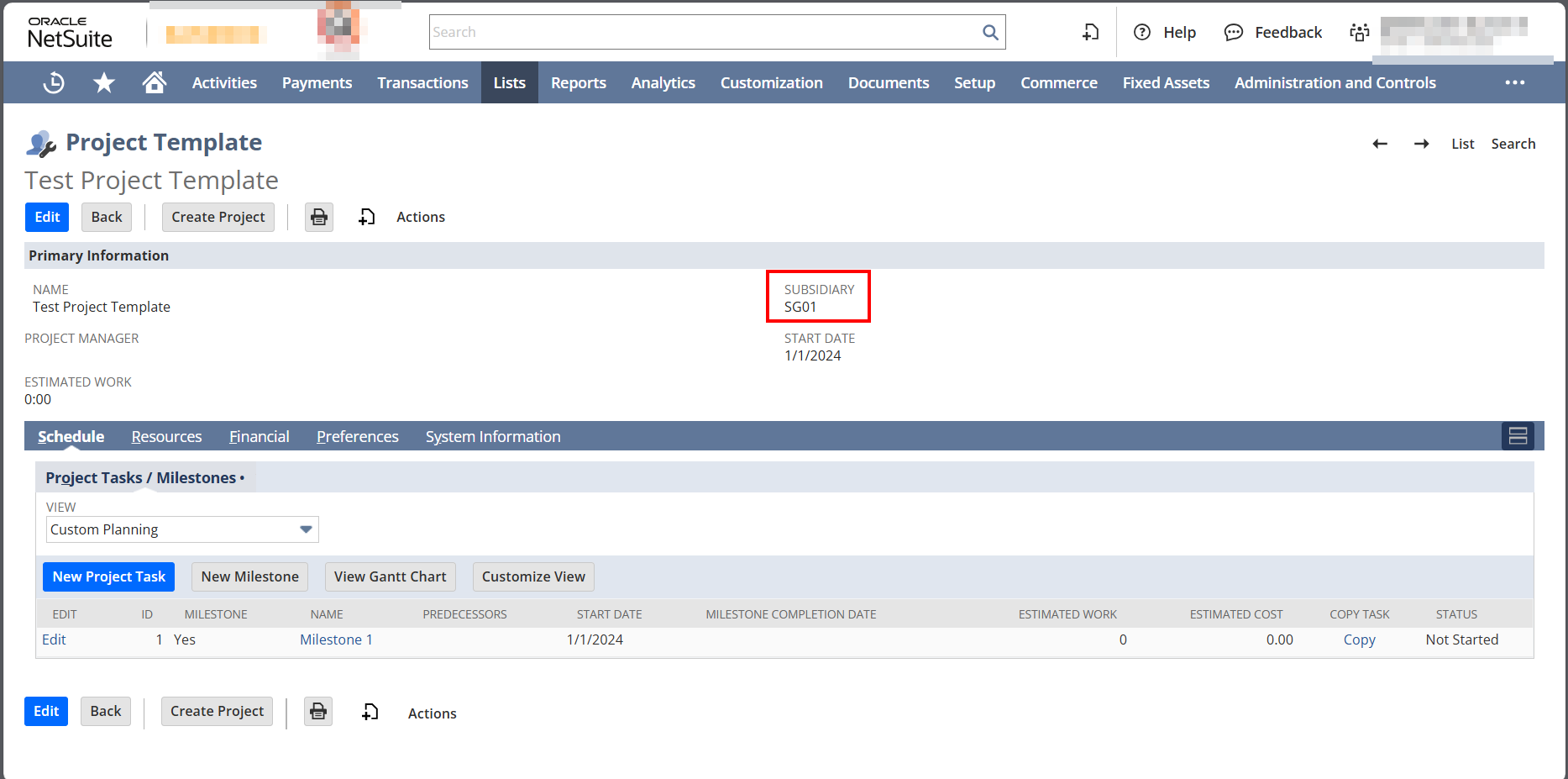Open the change role icon
1568x779 pixels.
click(x=1359, y=32)
